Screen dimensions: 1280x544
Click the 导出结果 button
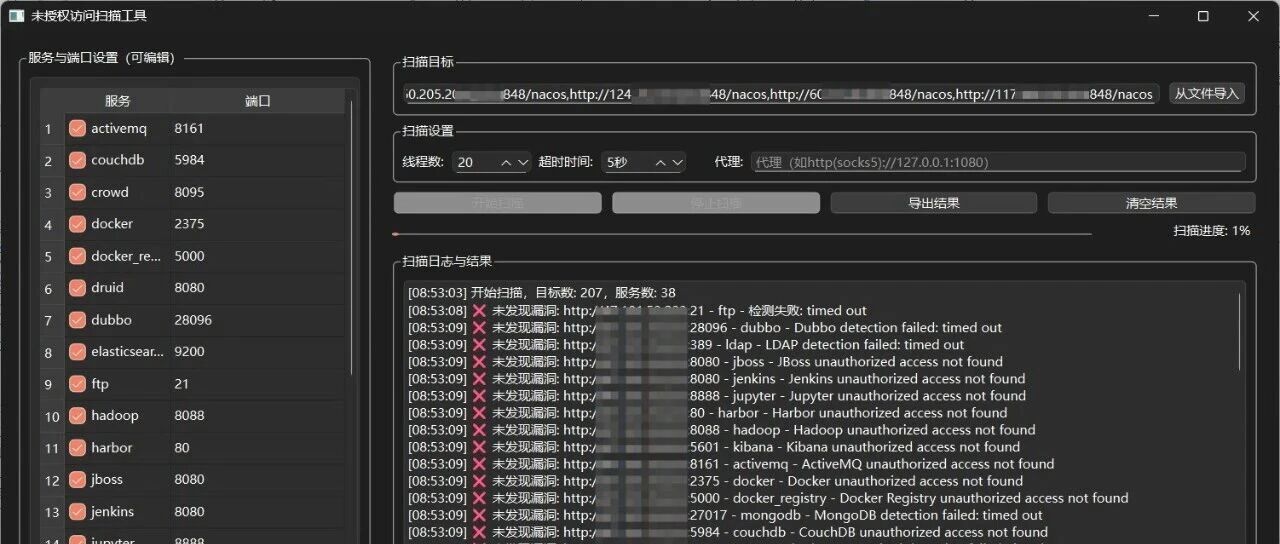pyautogui.click(x=933, y=203)
